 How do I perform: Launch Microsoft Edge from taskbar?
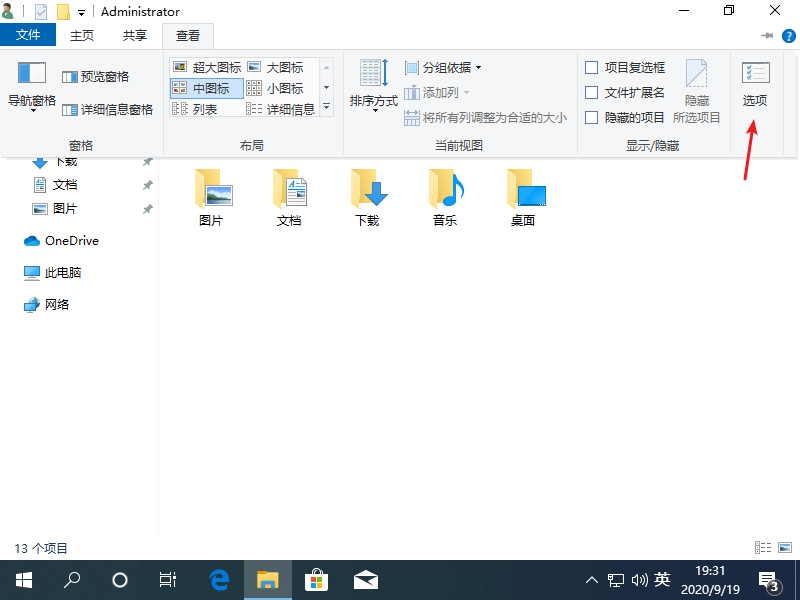[x=218, y=579]
